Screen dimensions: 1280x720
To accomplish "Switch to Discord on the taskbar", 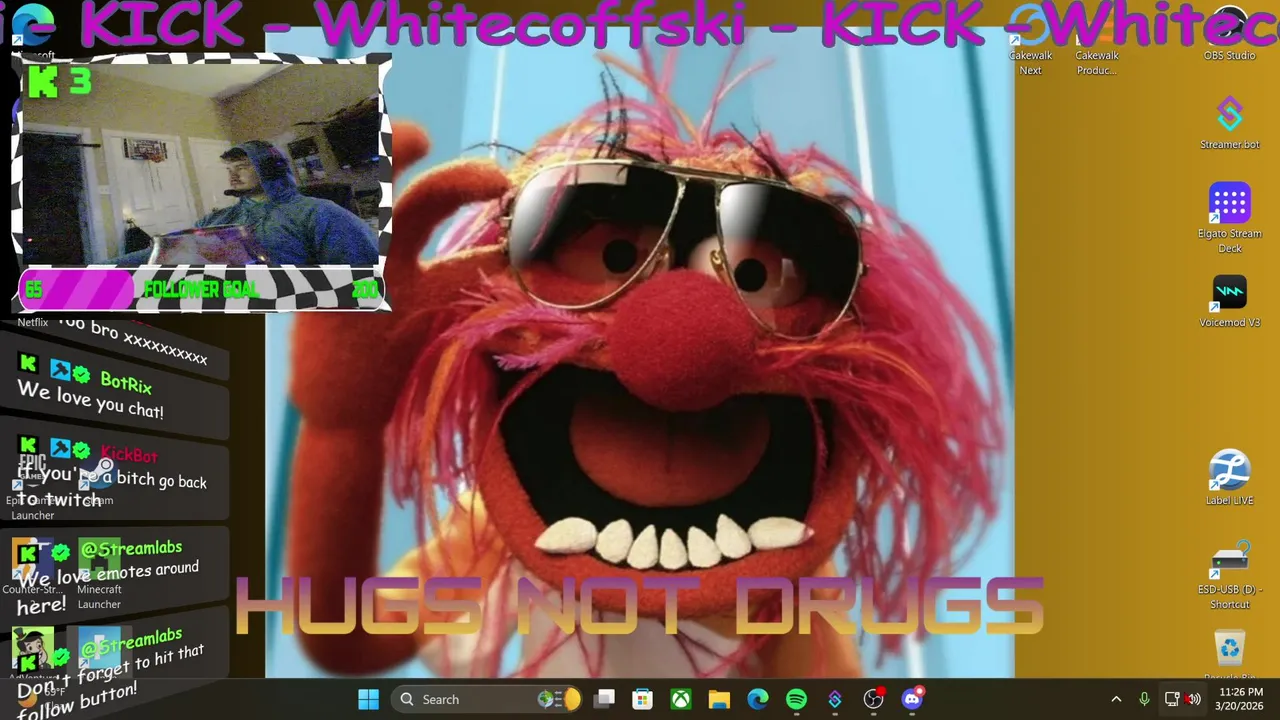I will (912, 699).
